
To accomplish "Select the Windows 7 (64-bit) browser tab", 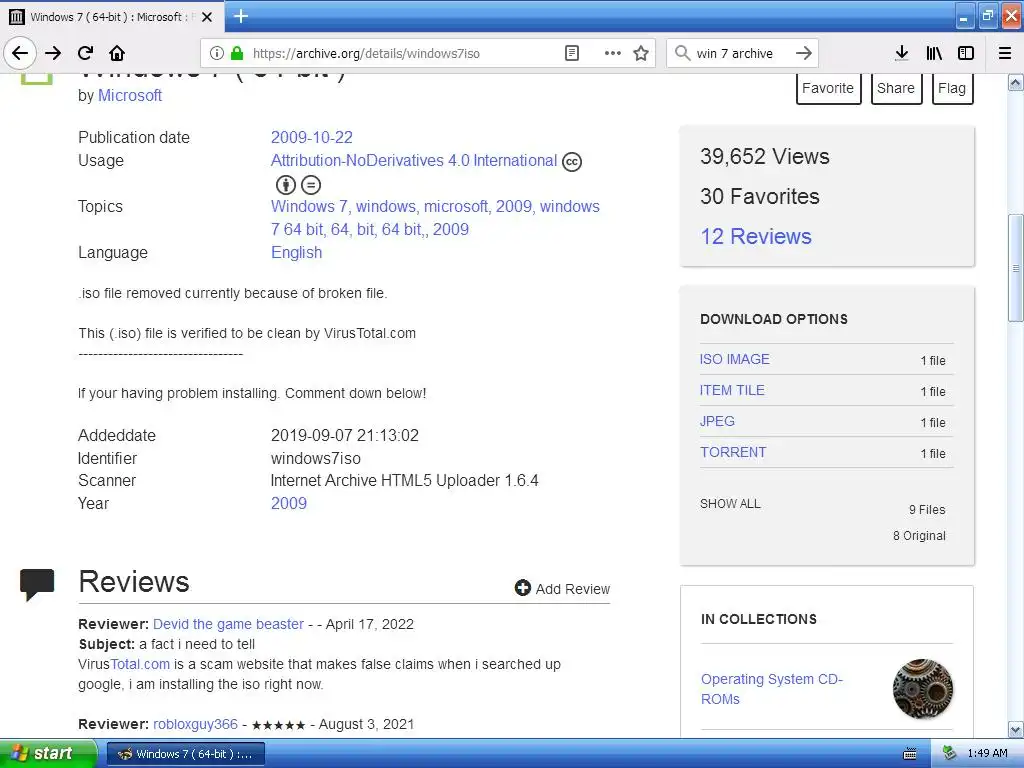I will [112, 17].
